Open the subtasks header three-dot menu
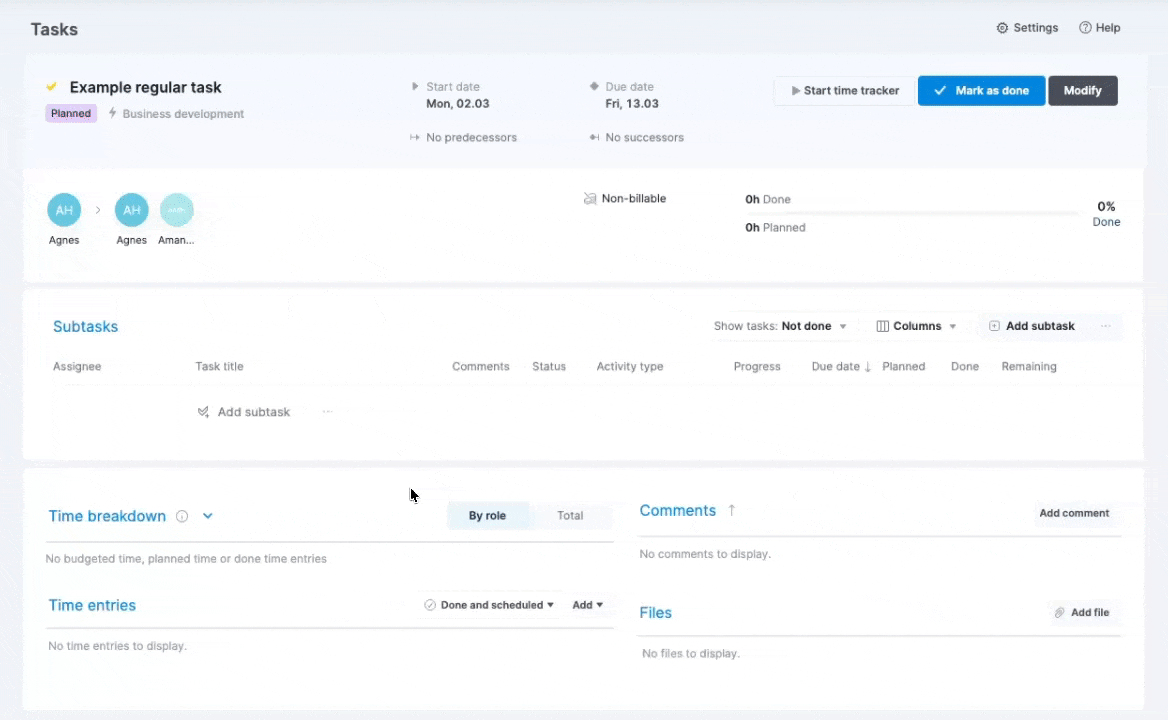 click(1106, 326)
